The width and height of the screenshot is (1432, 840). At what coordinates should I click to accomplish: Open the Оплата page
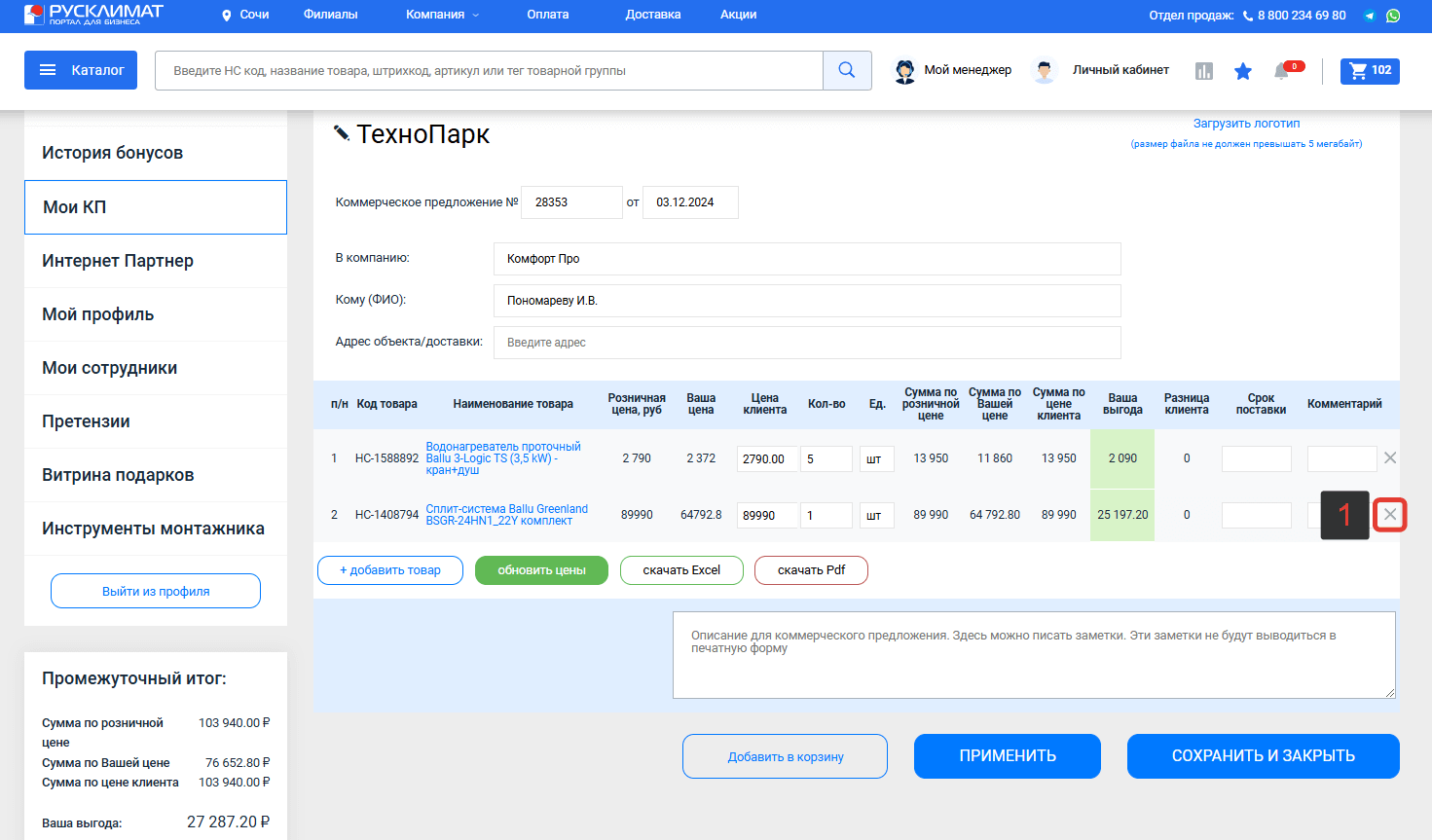pyautogui.click(x=548, y=15)
